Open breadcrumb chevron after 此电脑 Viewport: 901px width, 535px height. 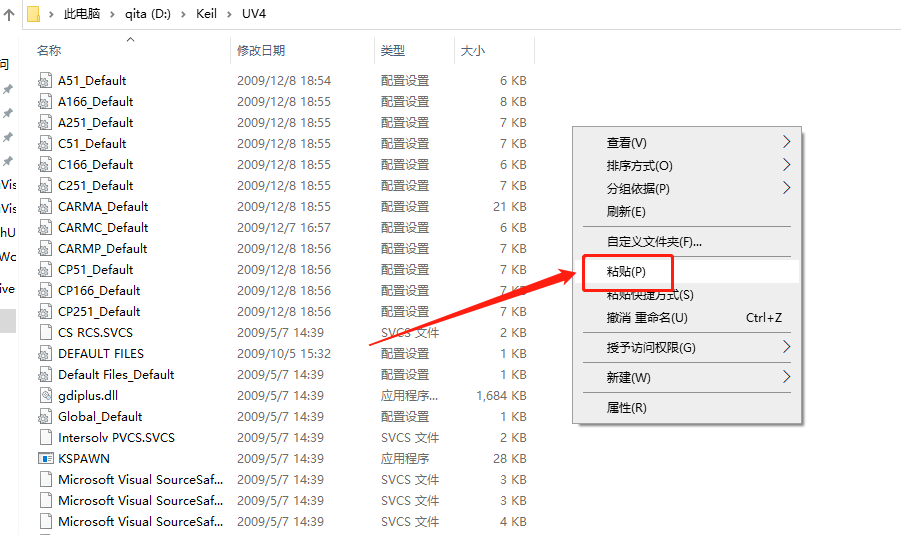coord(112,14)
